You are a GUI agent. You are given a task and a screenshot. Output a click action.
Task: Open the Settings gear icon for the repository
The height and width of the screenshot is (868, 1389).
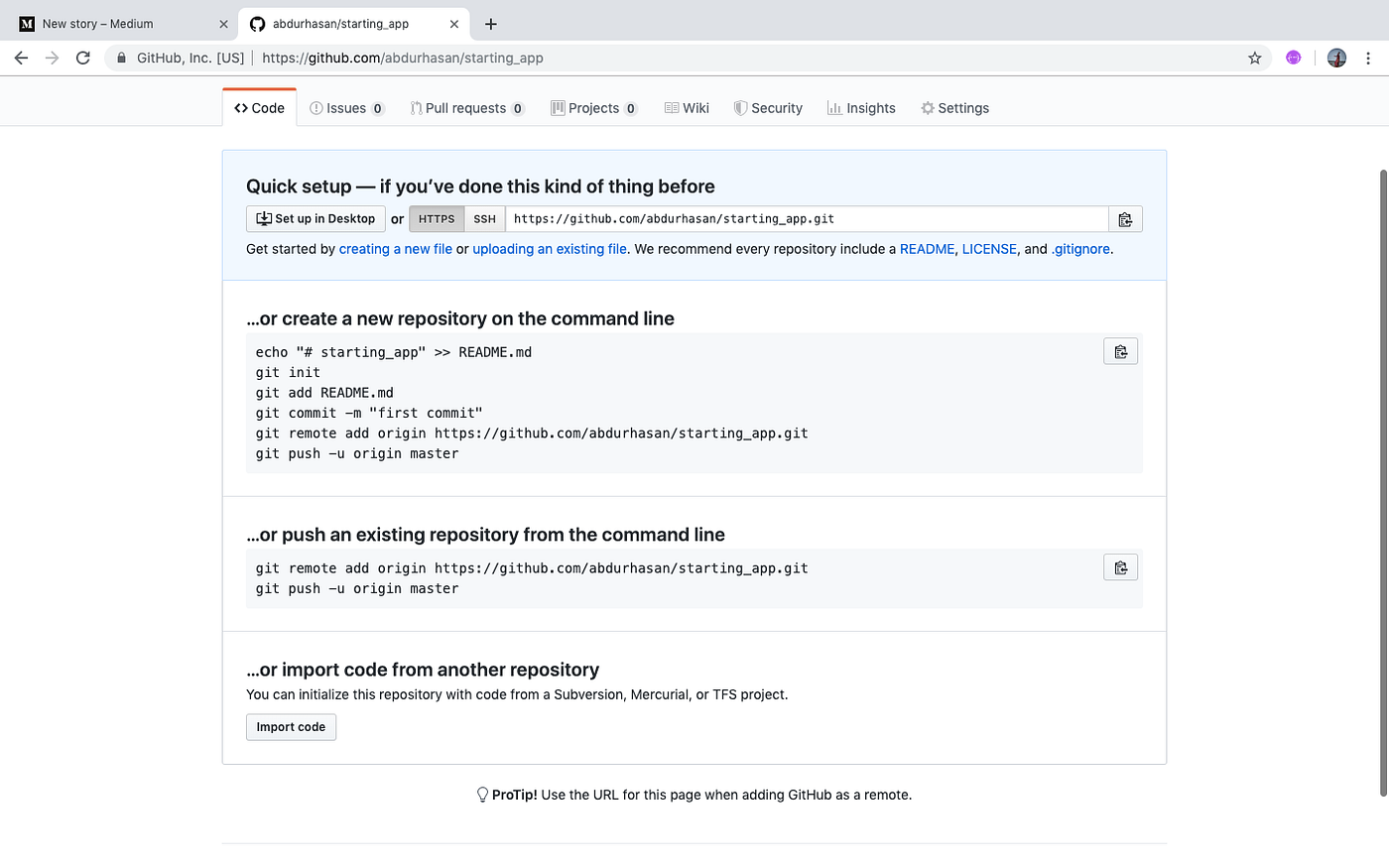tap(927, 107)
